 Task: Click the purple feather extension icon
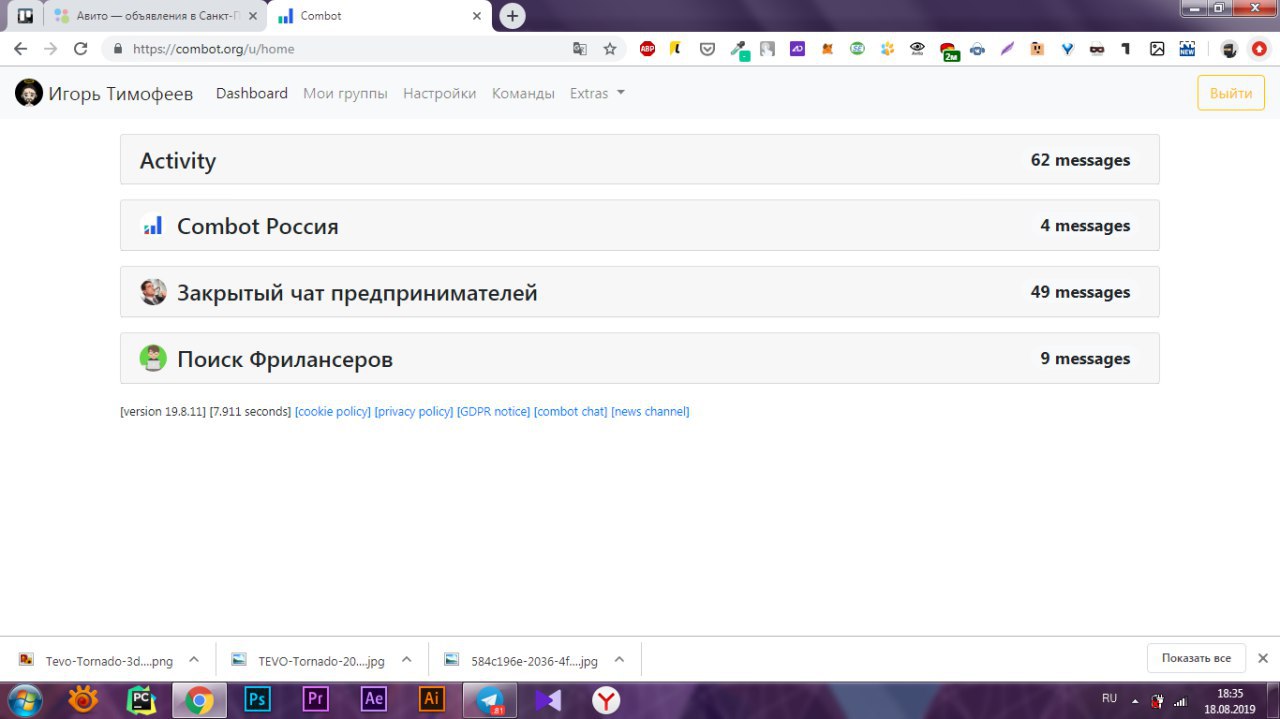pos(1007,48)
